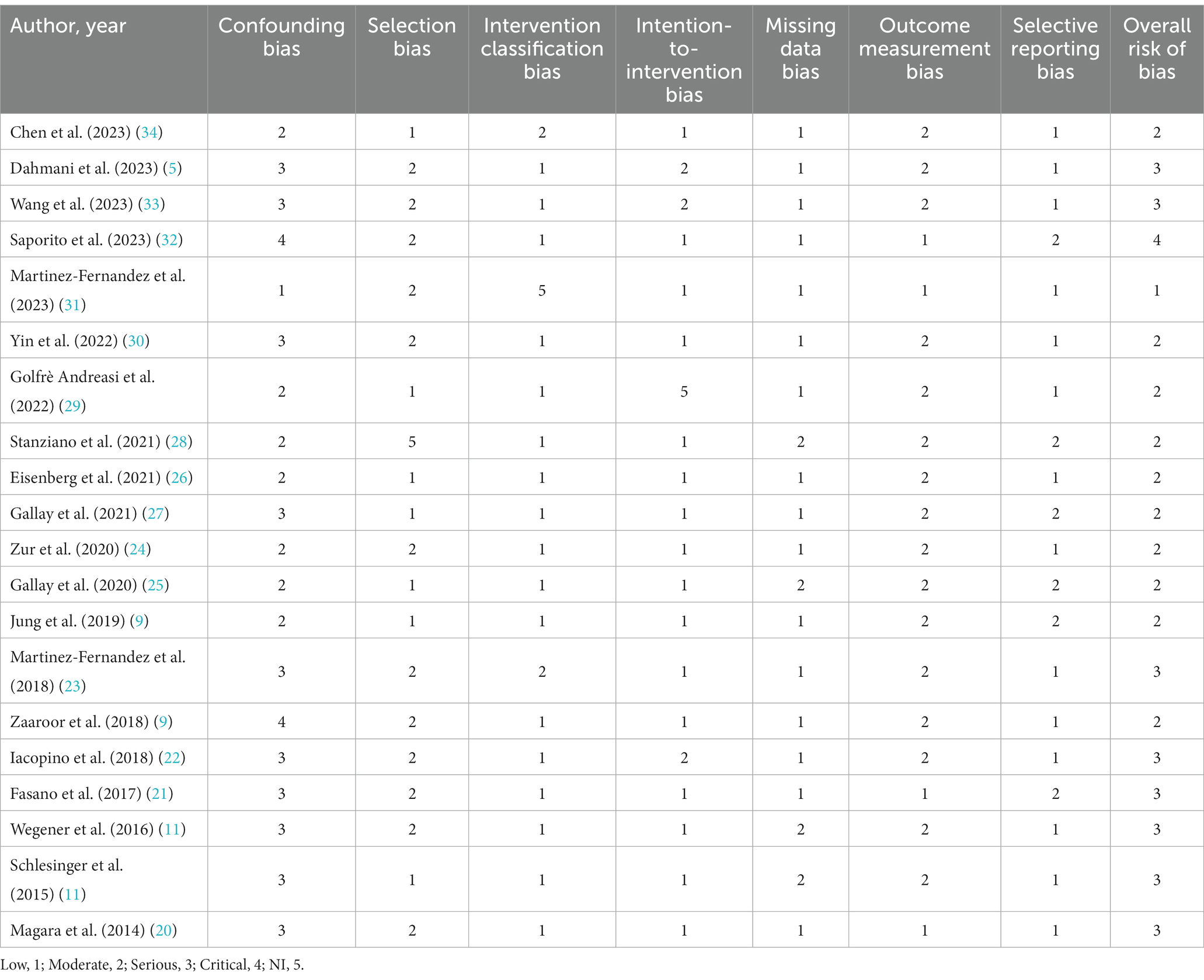Viewport: 1204px width, 980px height.
Task: Click 'Jung et al. (2019)' author text
Action: 67,620
